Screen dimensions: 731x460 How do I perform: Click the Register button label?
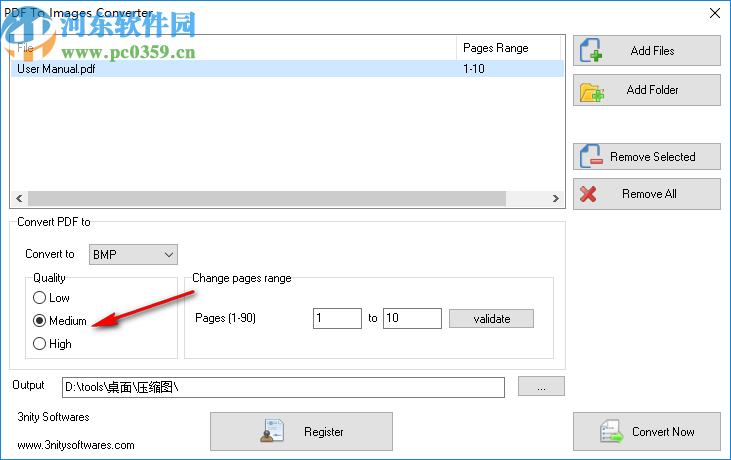coord(324,432)
